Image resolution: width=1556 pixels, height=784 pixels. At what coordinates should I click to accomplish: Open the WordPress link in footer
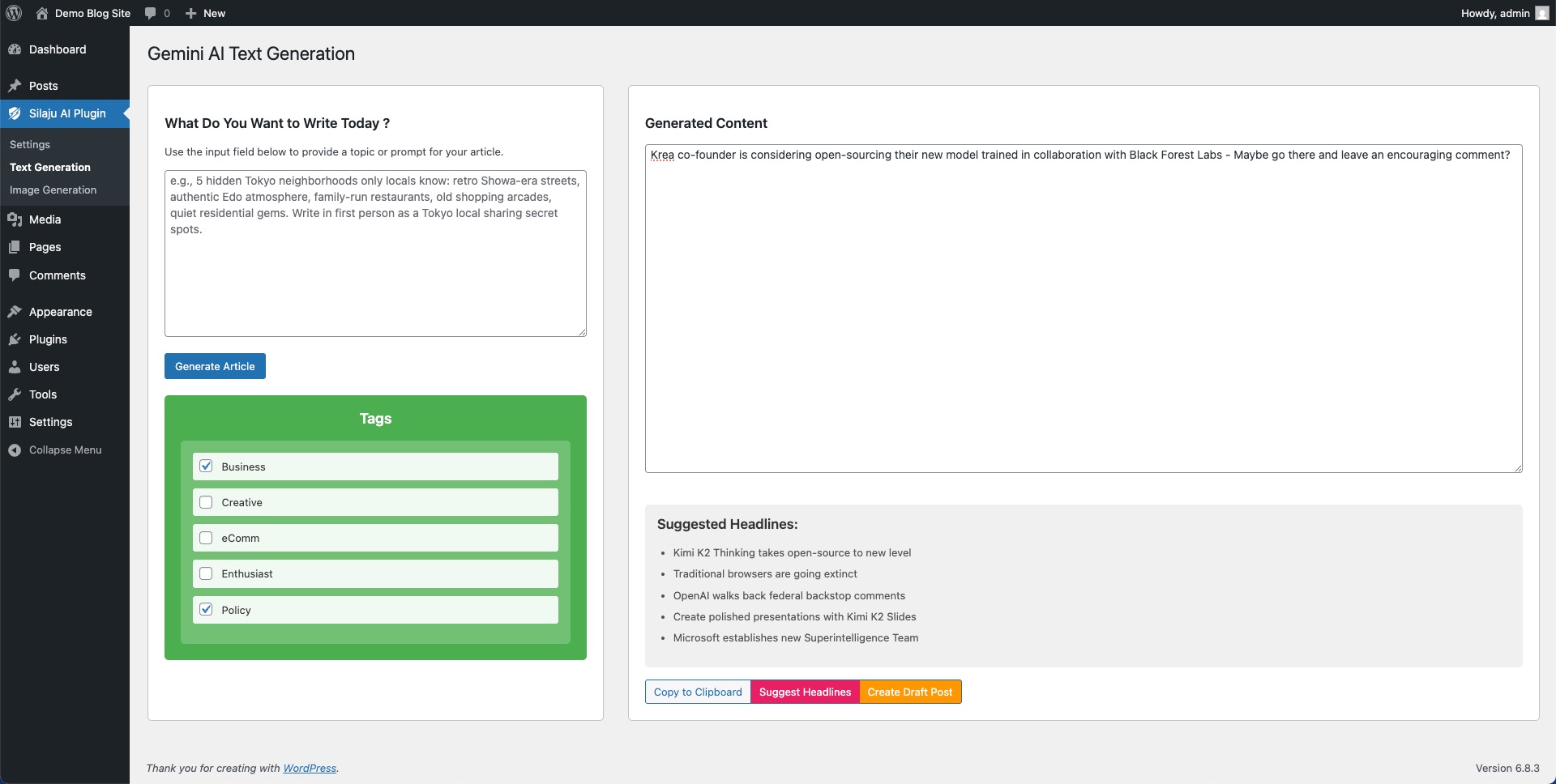310,768
